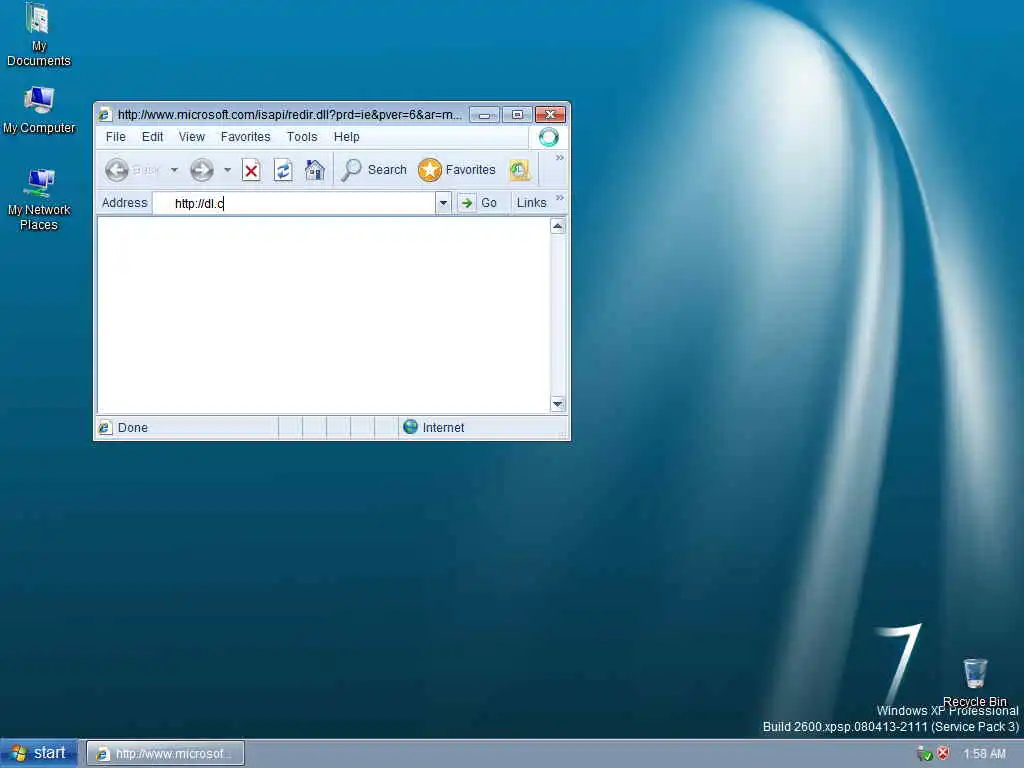Click the Back arrow button

click(117, 170)
